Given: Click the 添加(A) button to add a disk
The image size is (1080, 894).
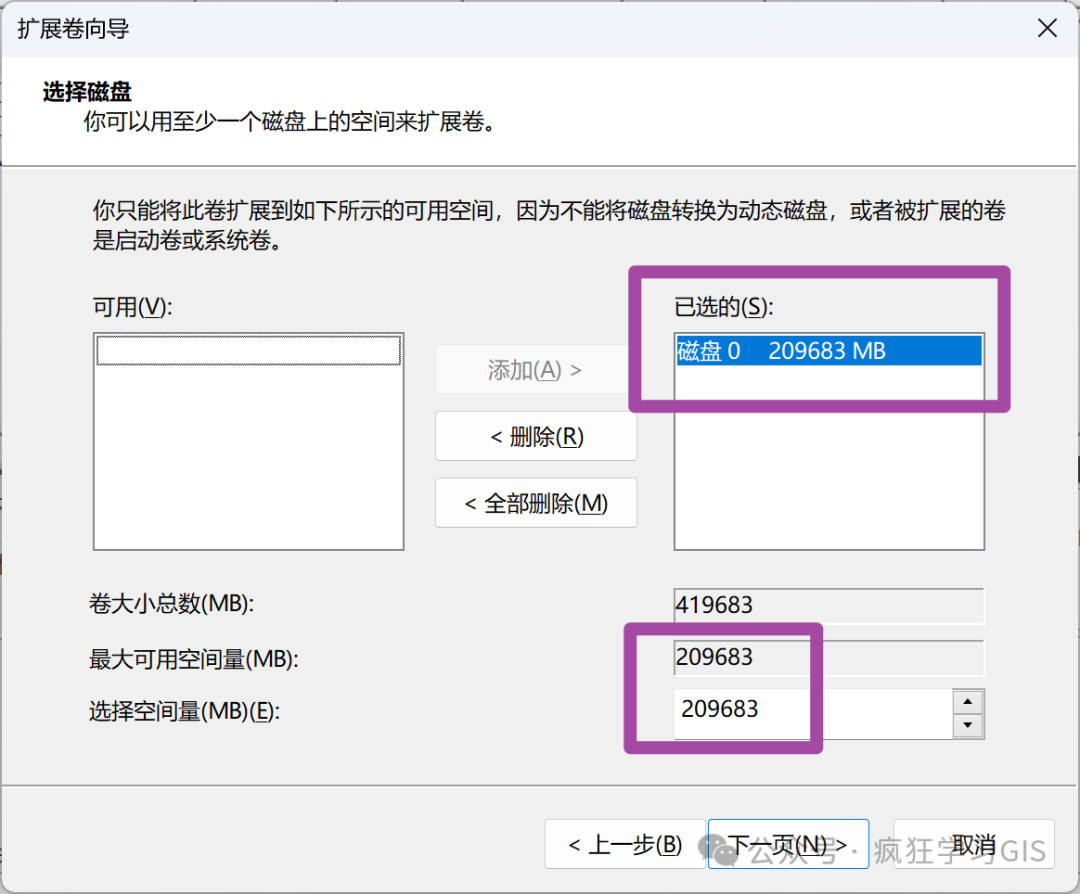Looking at the screenshot, I should [535, 369].
